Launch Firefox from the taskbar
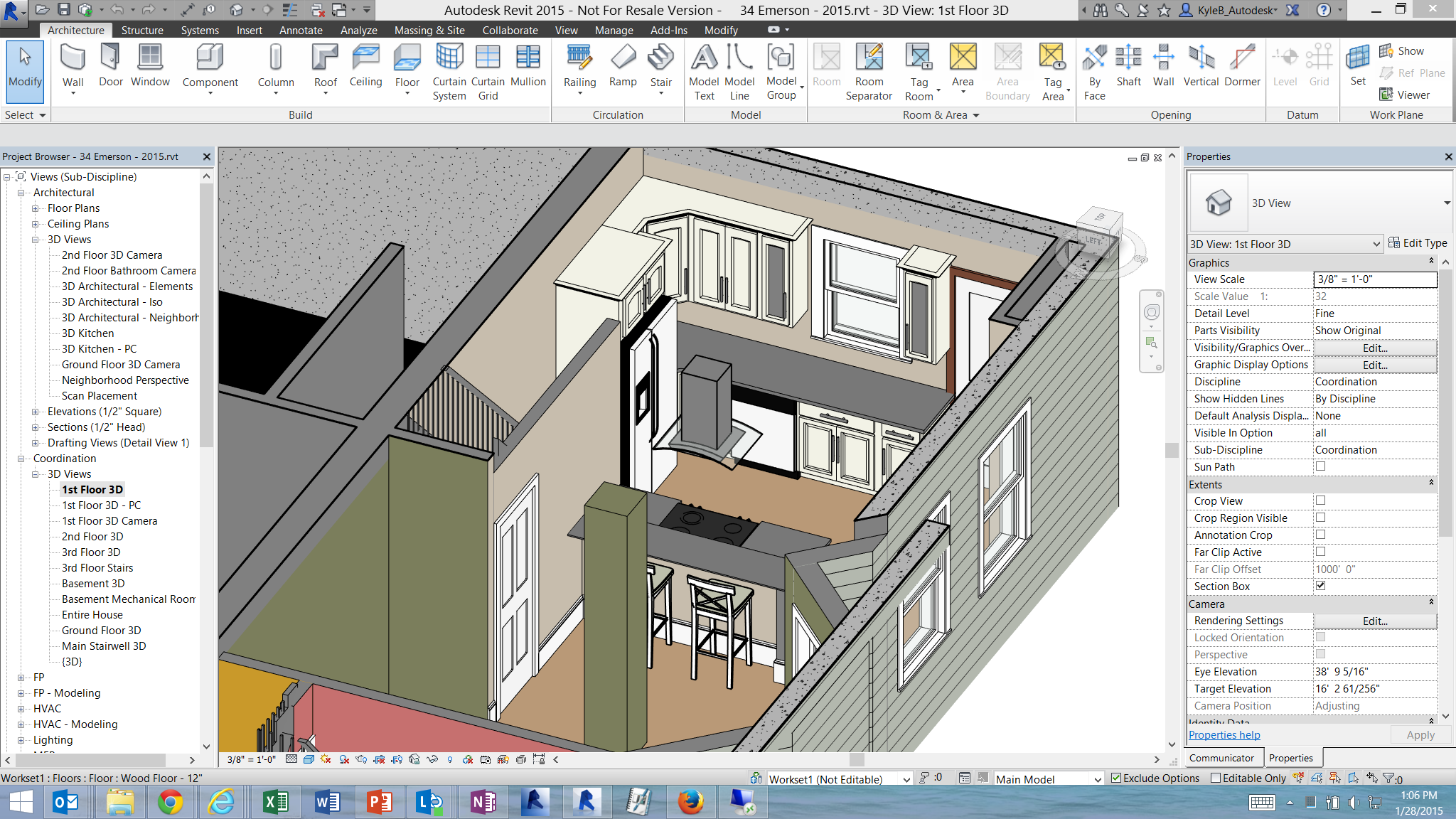 (690, 802)
